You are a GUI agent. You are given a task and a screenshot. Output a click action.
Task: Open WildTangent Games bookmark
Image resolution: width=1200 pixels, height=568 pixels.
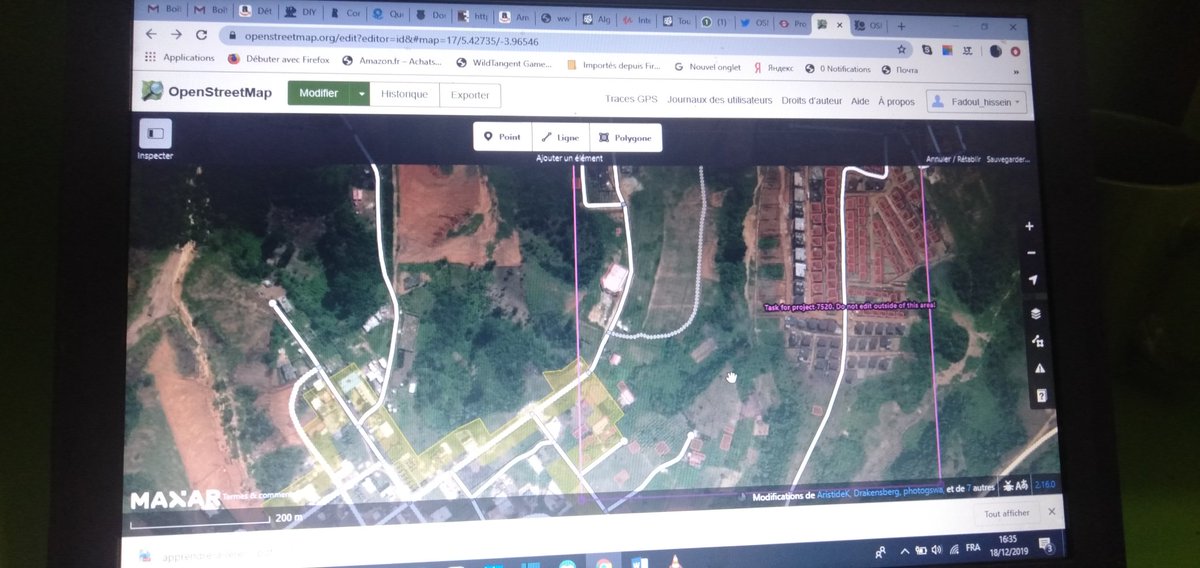click(x=503, y=63)
